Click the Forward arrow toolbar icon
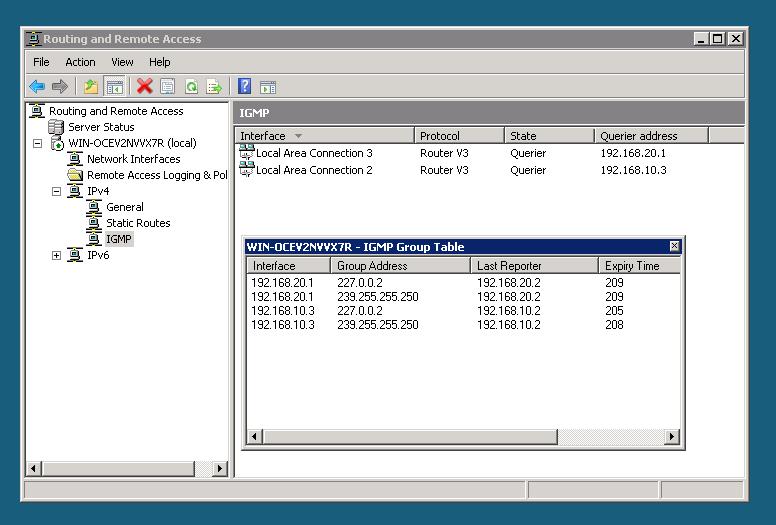This screenshot has height=525, width=776. (x=60, y=87)
